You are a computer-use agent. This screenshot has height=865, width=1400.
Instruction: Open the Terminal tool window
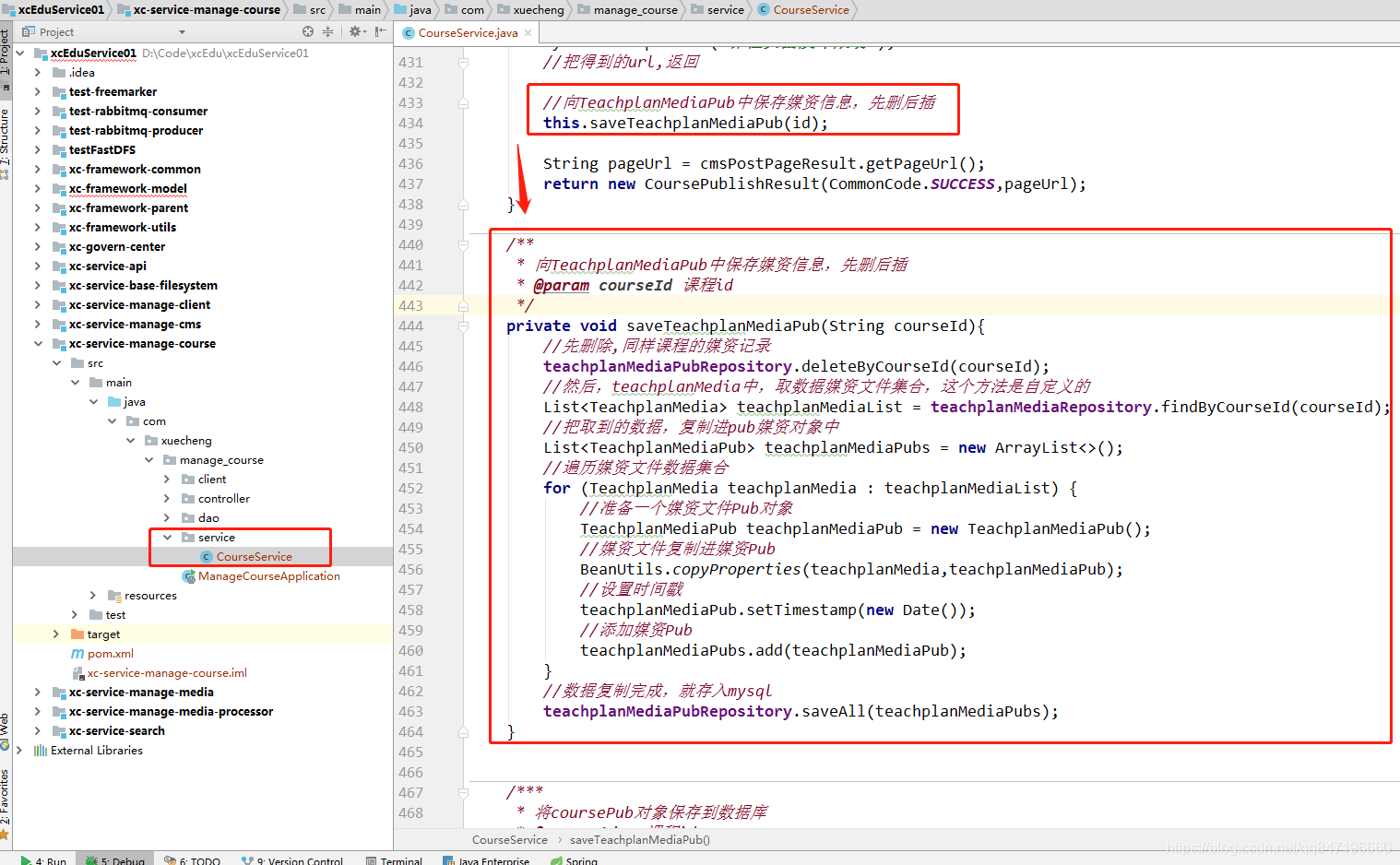(394, 859)
